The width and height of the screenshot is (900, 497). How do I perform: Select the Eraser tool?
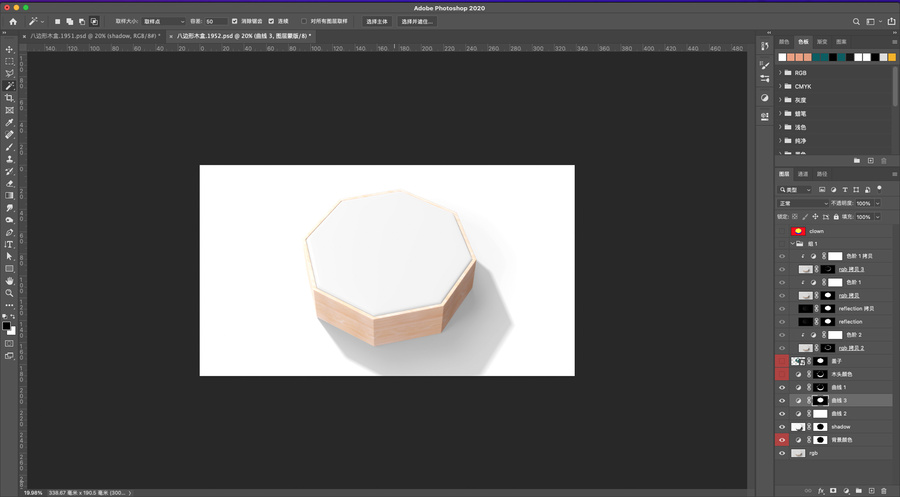pyautogui.click(x=9, y=184)
